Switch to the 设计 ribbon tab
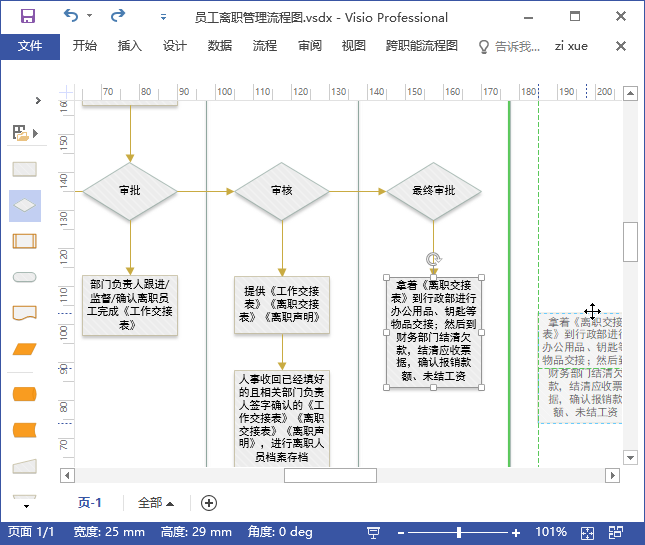This screenshot has height=545, width=645. (x=174, y=46)
